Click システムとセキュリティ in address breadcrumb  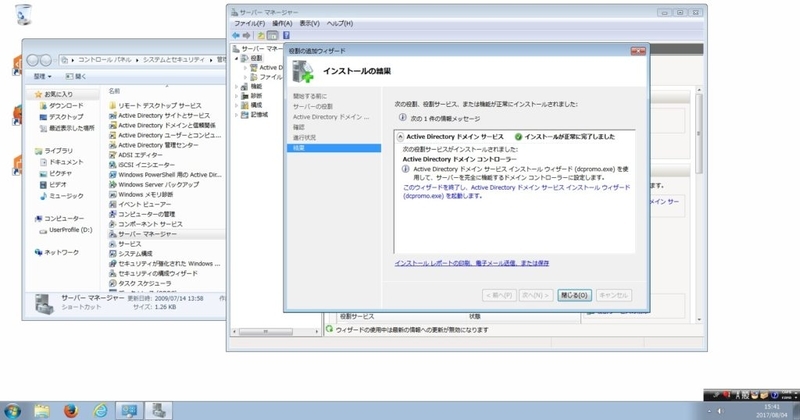pyautogui.click(x=173, y=60)
